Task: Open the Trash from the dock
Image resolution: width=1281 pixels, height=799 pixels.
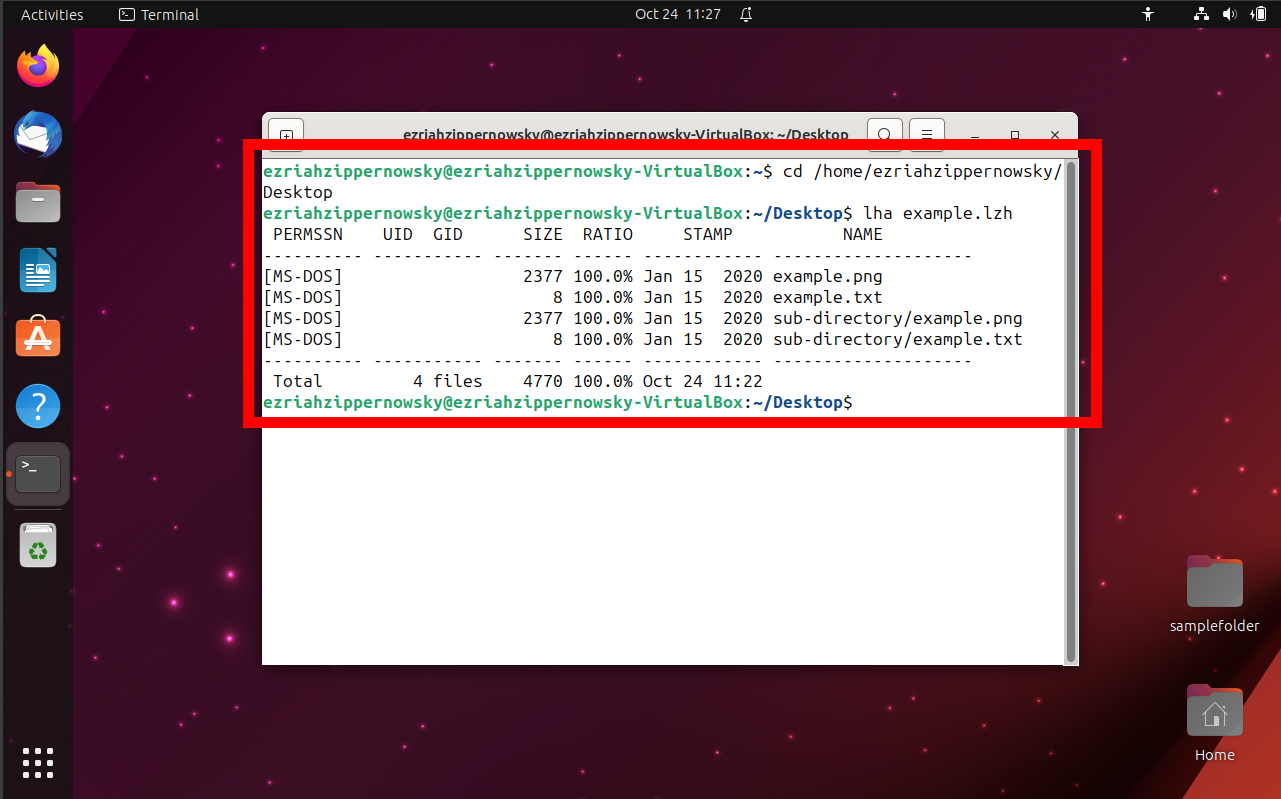Action: click(37, 544)
